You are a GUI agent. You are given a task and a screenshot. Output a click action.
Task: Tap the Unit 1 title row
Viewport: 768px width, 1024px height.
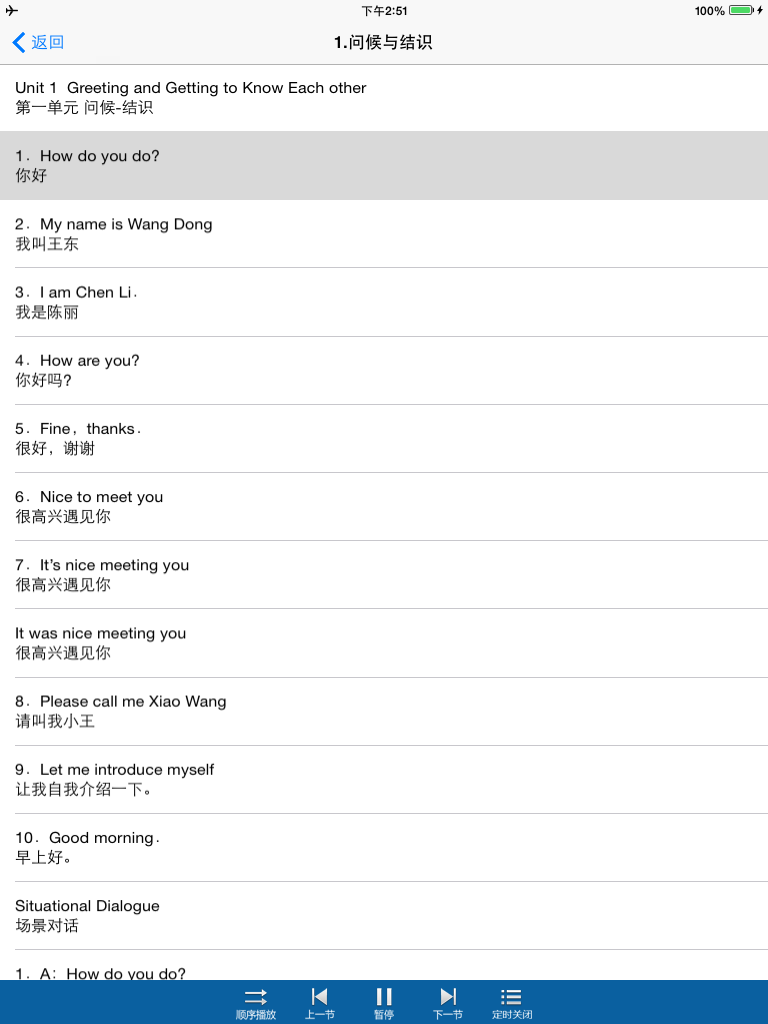point(384,97)
